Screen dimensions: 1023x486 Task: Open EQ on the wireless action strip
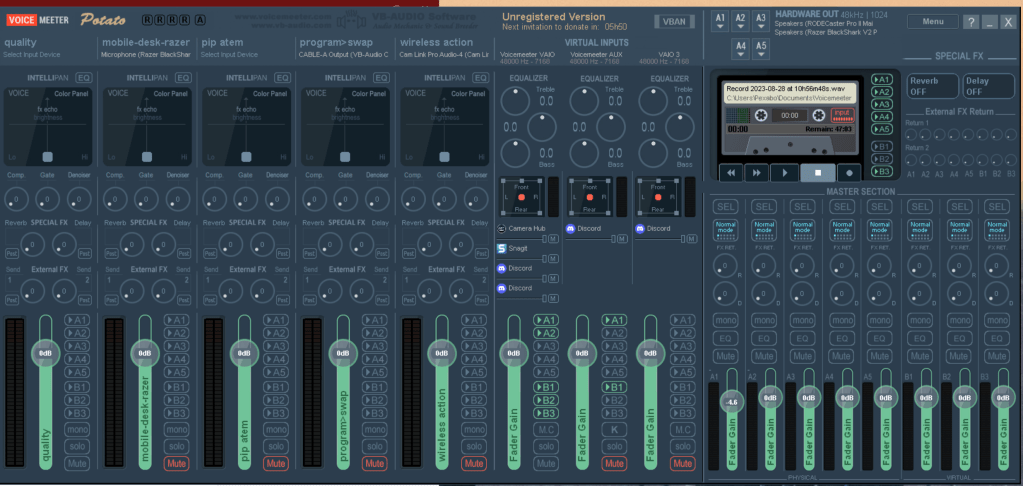pos(480,78)
